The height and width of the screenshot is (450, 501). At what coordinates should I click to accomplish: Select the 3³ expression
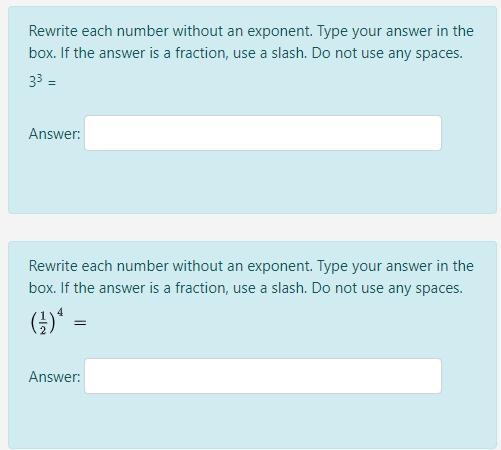(36, 81)
